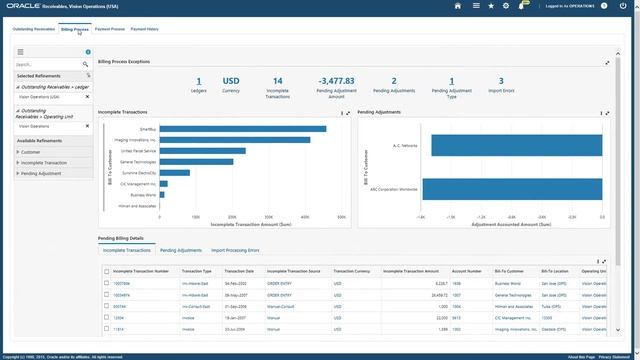Expand the Pending Adjustment refinement
The image size is (640, 360).
point(18,173)
